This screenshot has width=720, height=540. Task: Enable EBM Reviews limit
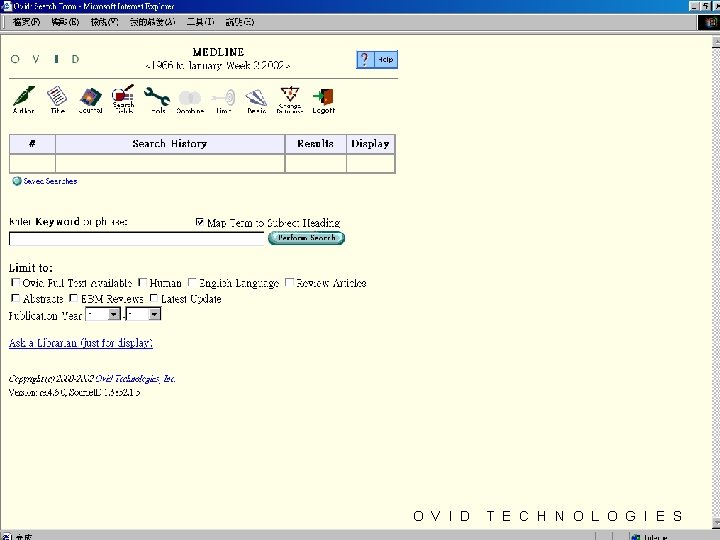pos(73,298)
